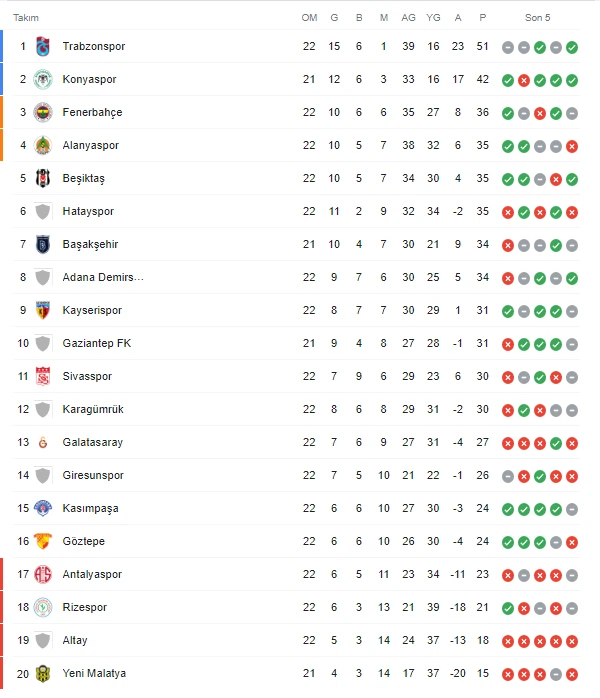Select the Adana Demirspor team name
This screenshot has height=698, width=600.
point(103,278)
